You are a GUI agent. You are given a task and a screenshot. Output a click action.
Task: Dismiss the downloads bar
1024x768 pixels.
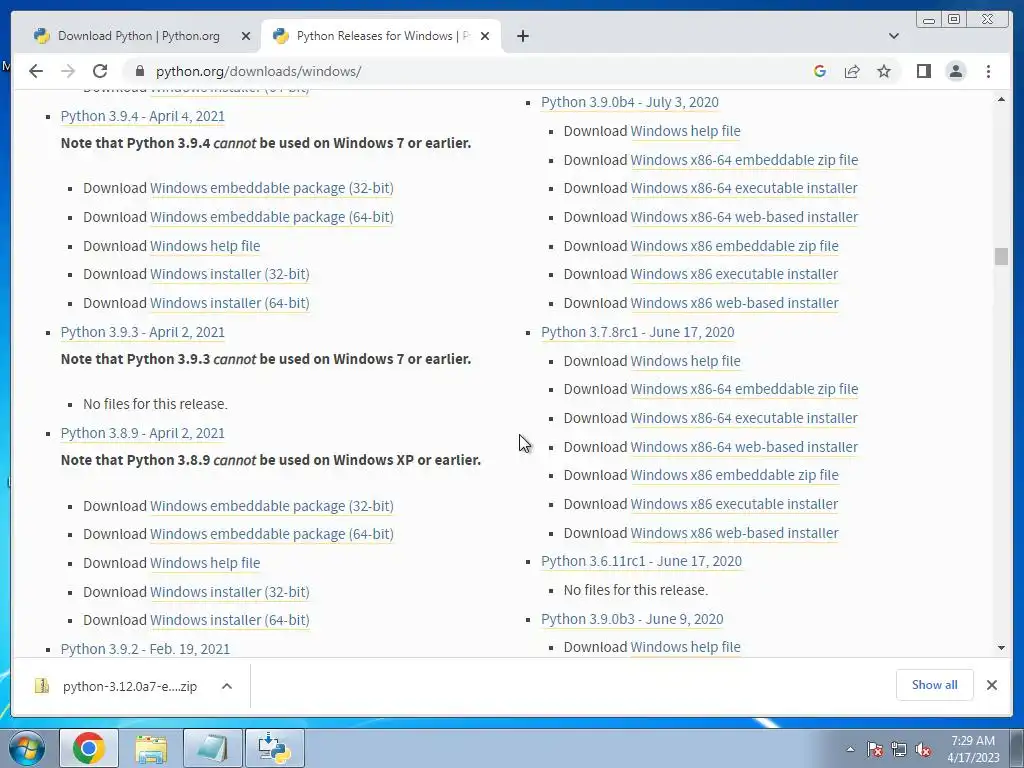pyautogui.click(x=992, y=684)
